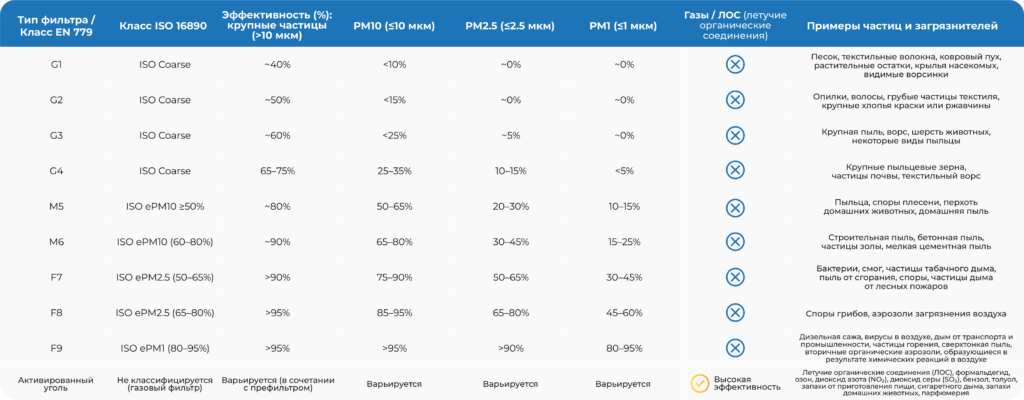Click the yellow checkmark for activated carbon
This screenshot has width=1024, height=400.
(x=700, y=382)
